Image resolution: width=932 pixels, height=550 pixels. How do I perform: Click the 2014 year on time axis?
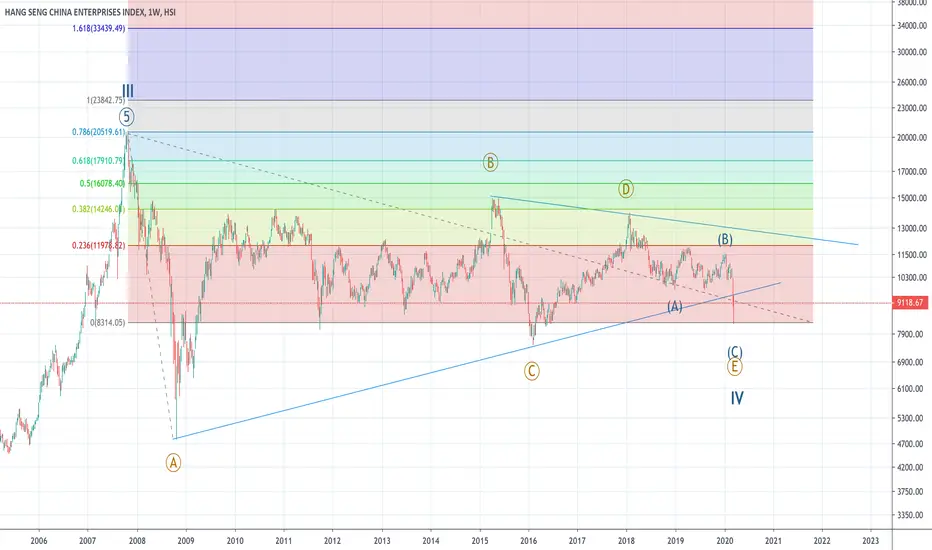(431, 540)
